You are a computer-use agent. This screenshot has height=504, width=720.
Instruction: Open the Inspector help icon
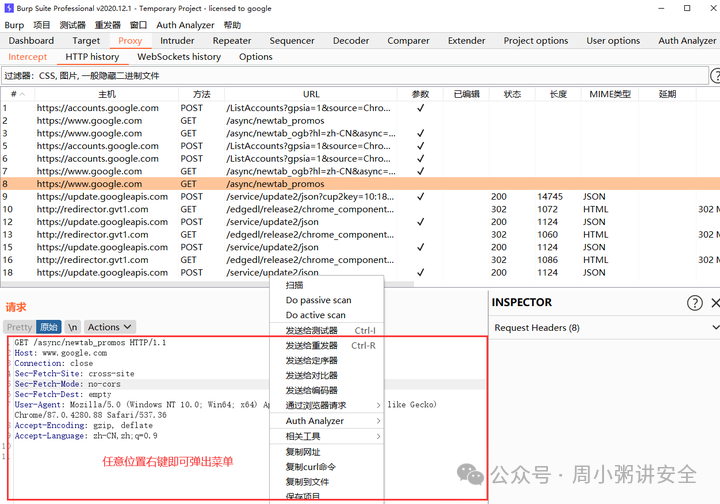pos(694,302)
